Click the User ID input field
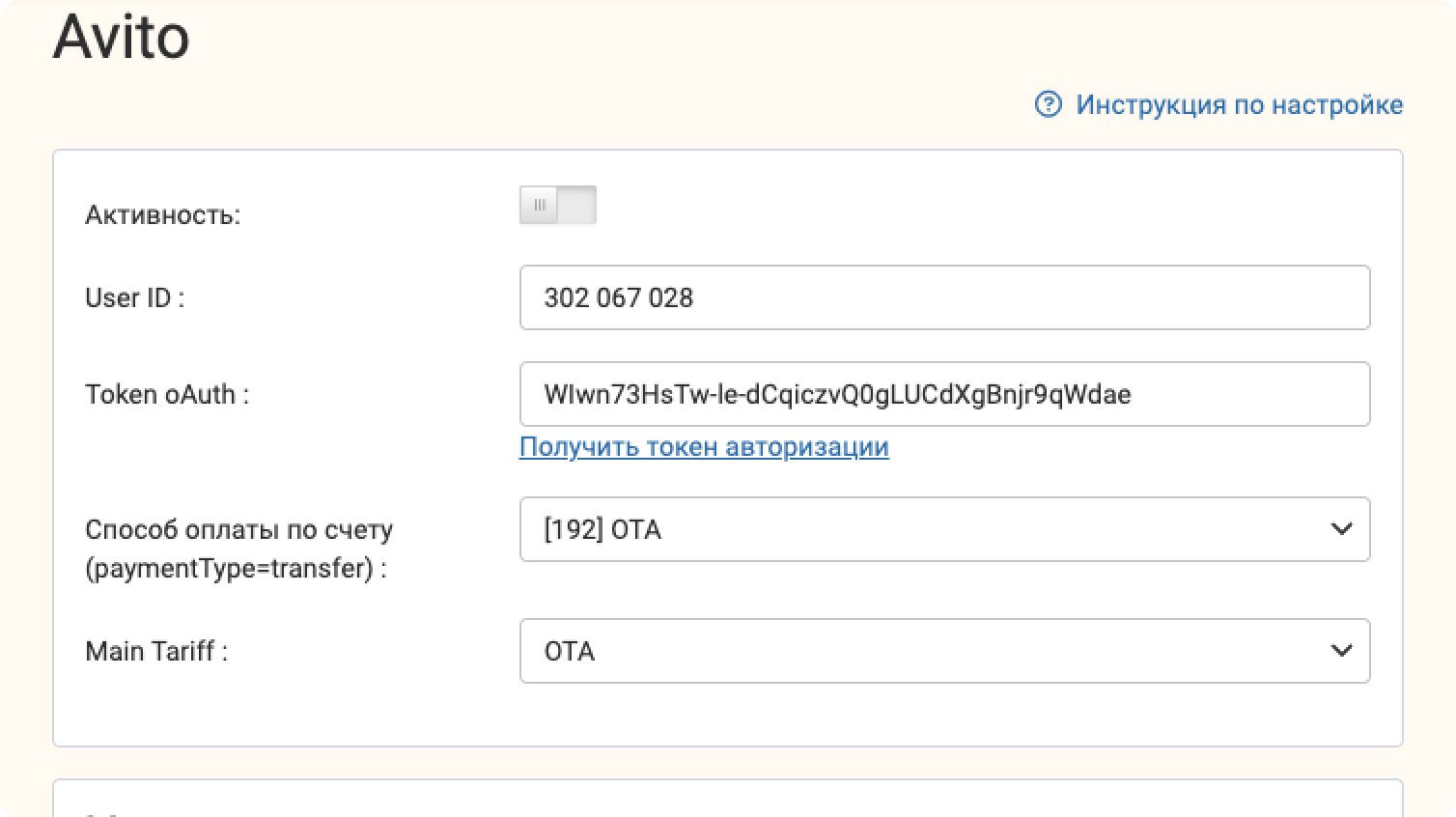Image resolution: width=1456 pixels, height=817 pixels. [x=944, y=297]
